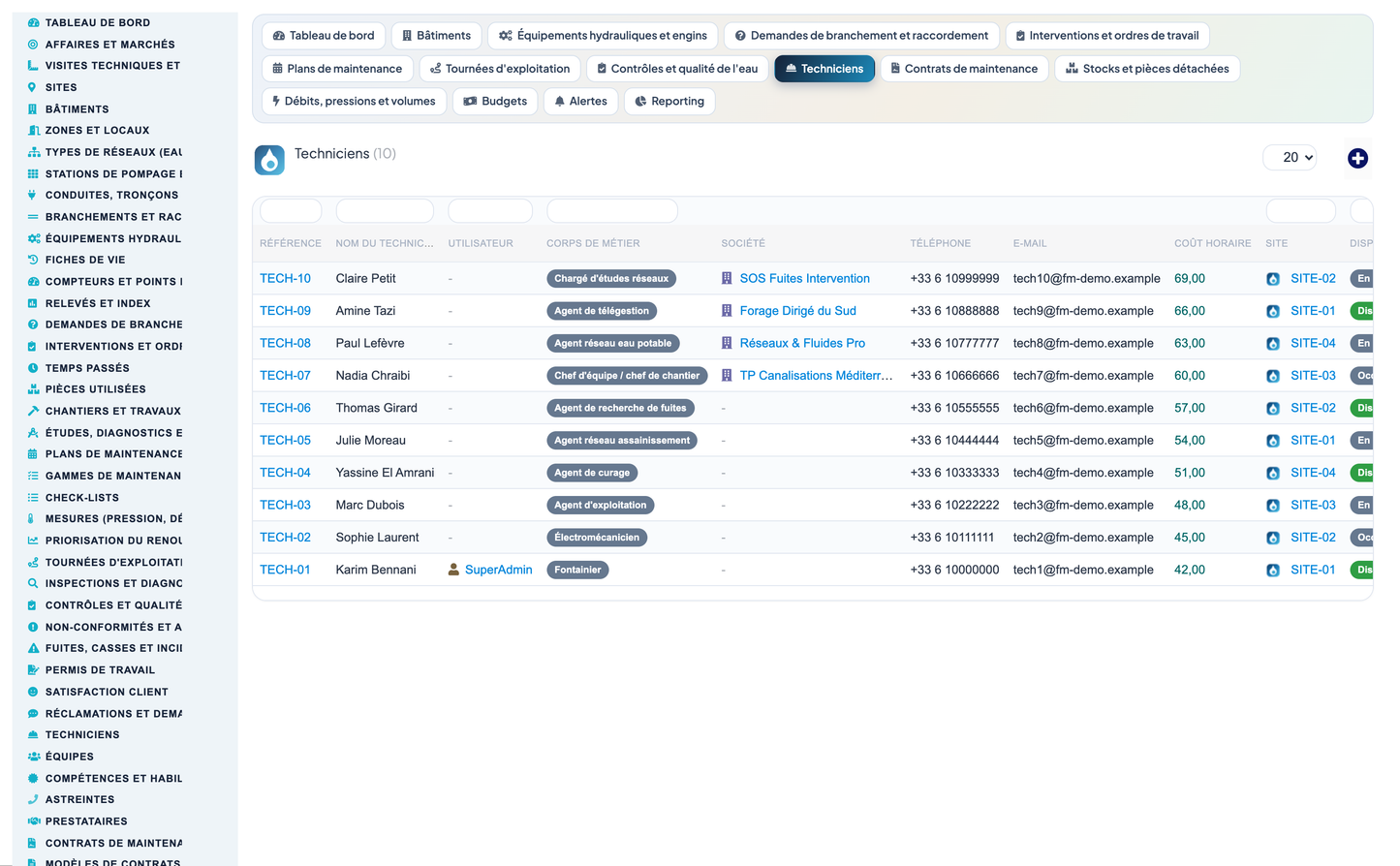Click the Check-lists sidebar icon
Screen dimensions: 1400x866
tap(33, 498)
